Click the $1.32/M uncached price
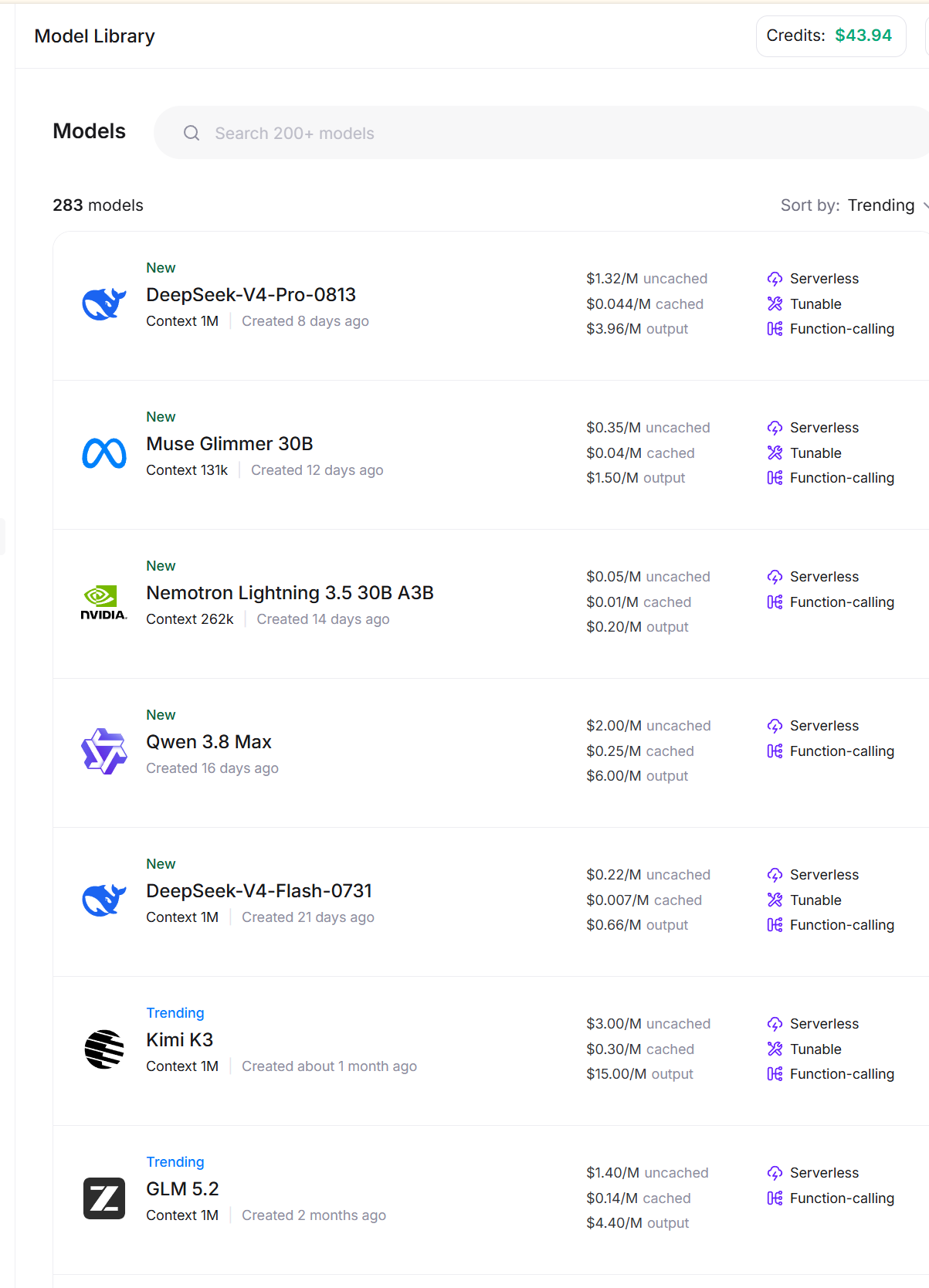Screen dimensions: 929x1288 [646, 279]
